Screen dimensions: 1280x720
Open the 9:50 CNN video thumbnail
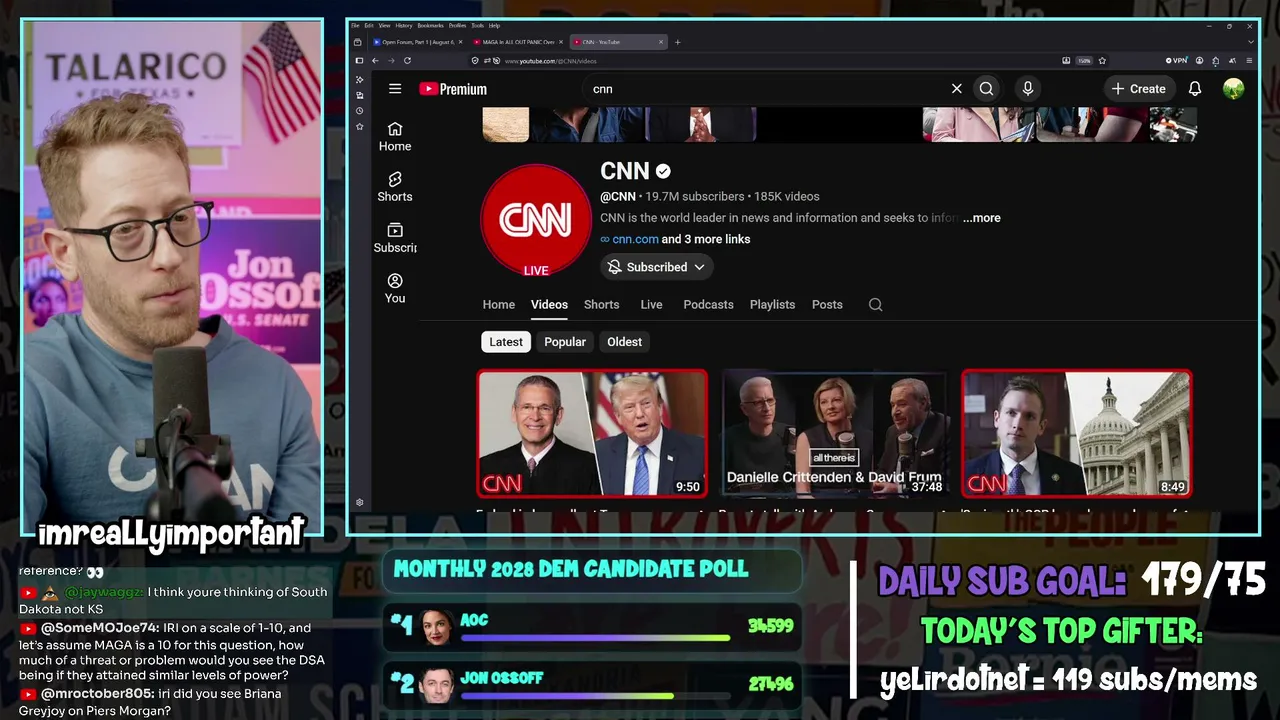592,433
